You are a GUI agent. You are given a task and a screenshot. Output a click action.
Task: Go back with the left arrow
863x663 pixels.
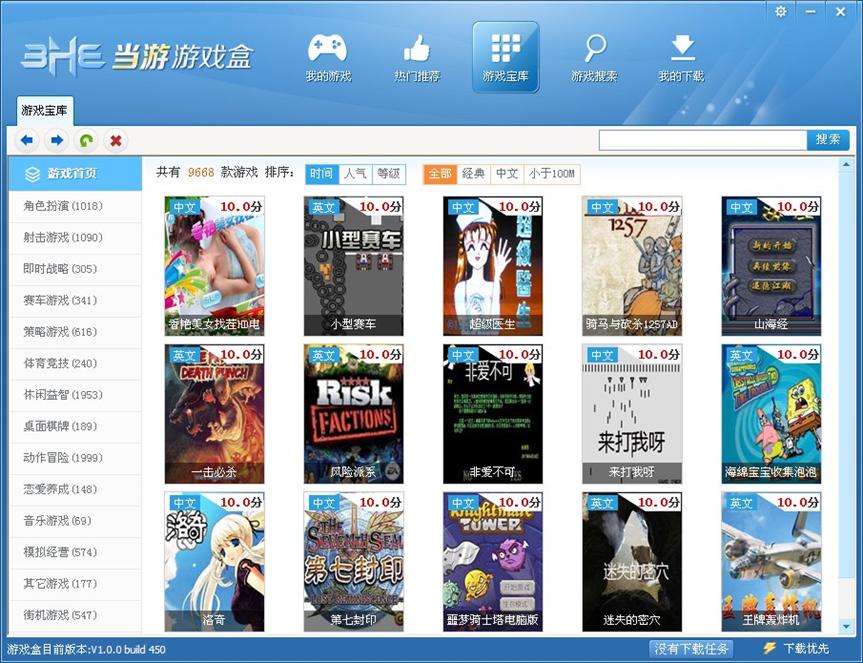26,140
